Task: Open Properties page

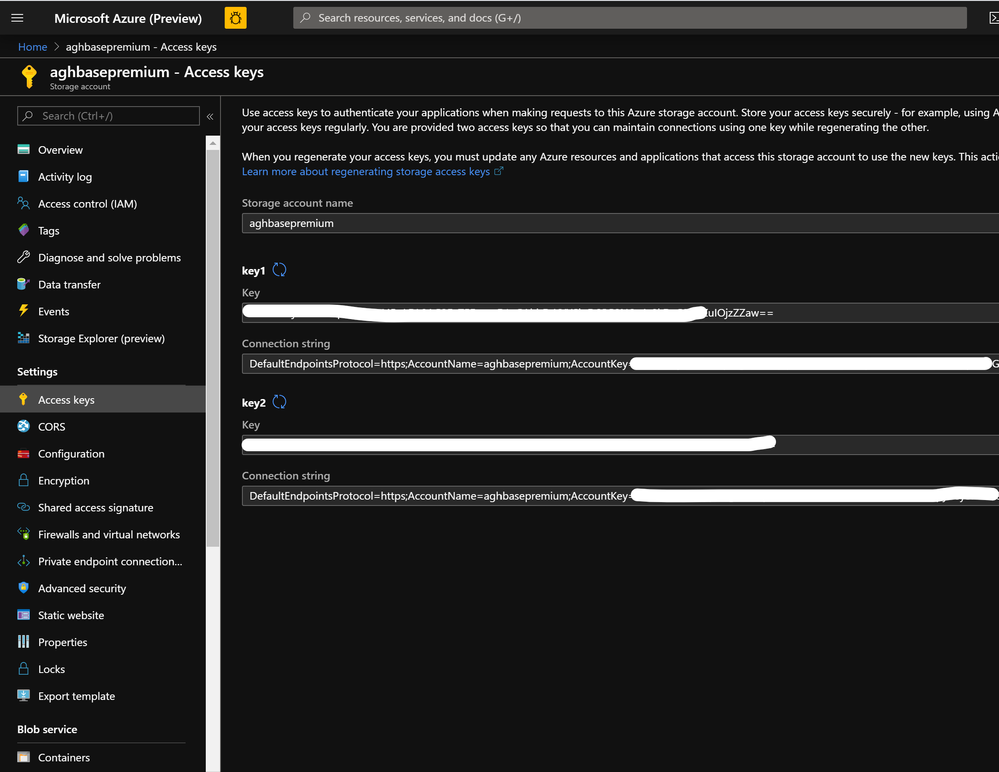Action: (102, 641)
